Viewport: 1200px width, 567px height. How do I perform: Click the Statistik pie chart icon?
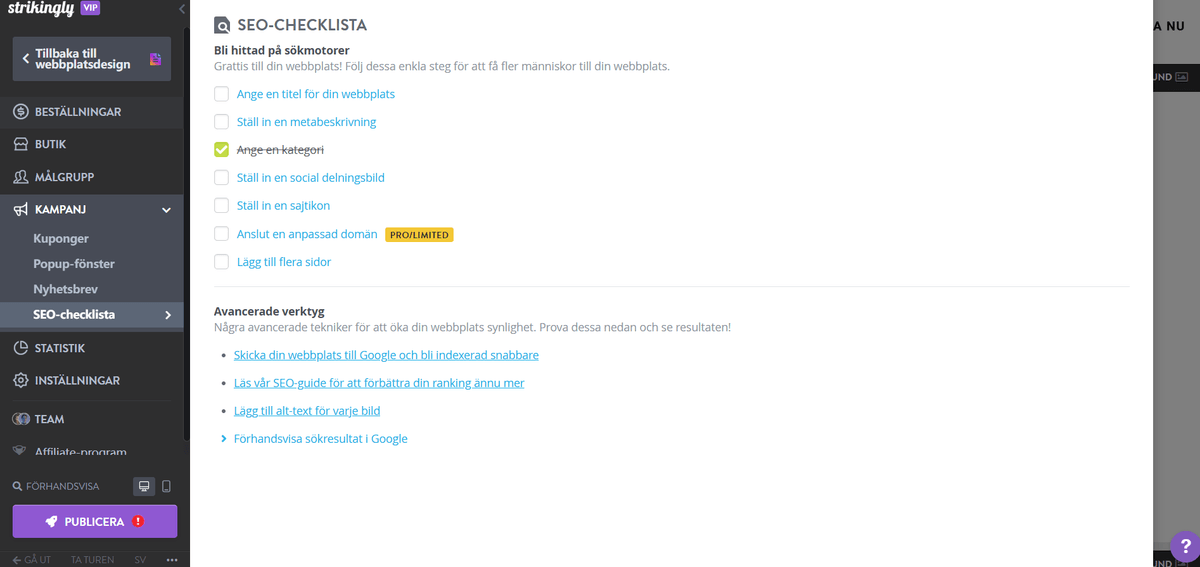click(x=21, y=349)
